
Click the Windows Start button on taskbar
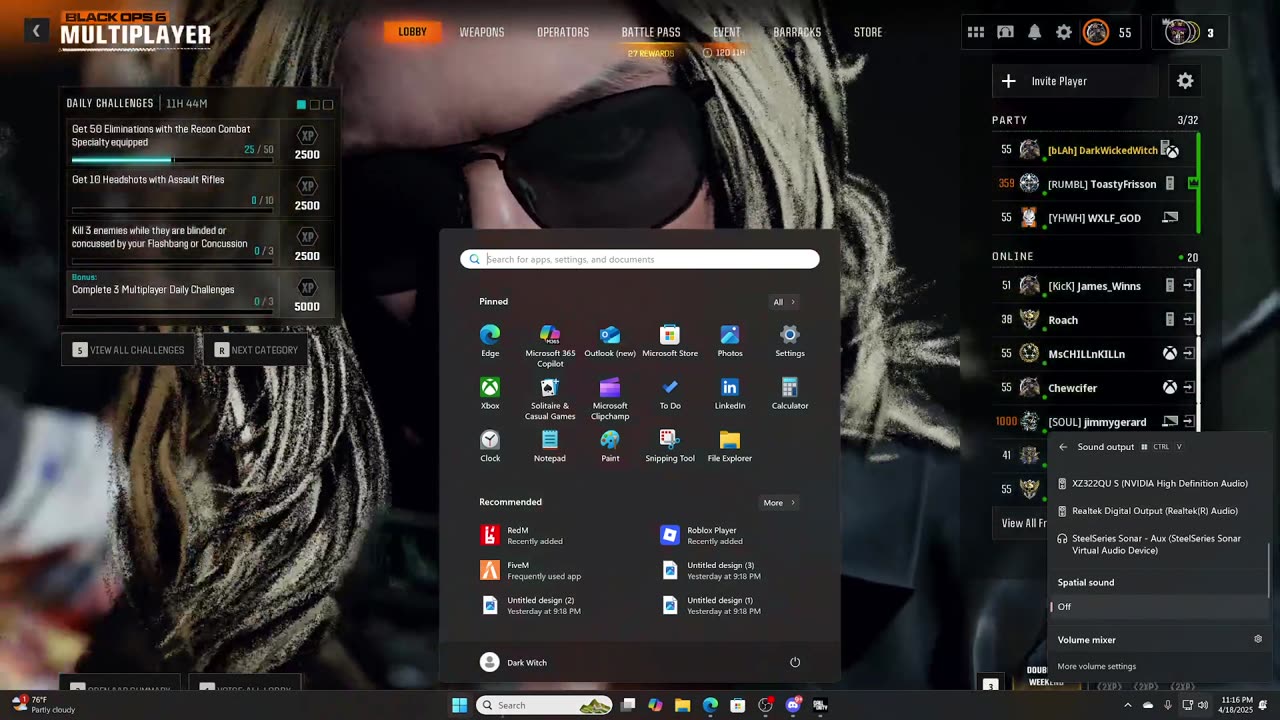(x=459, y=705)
